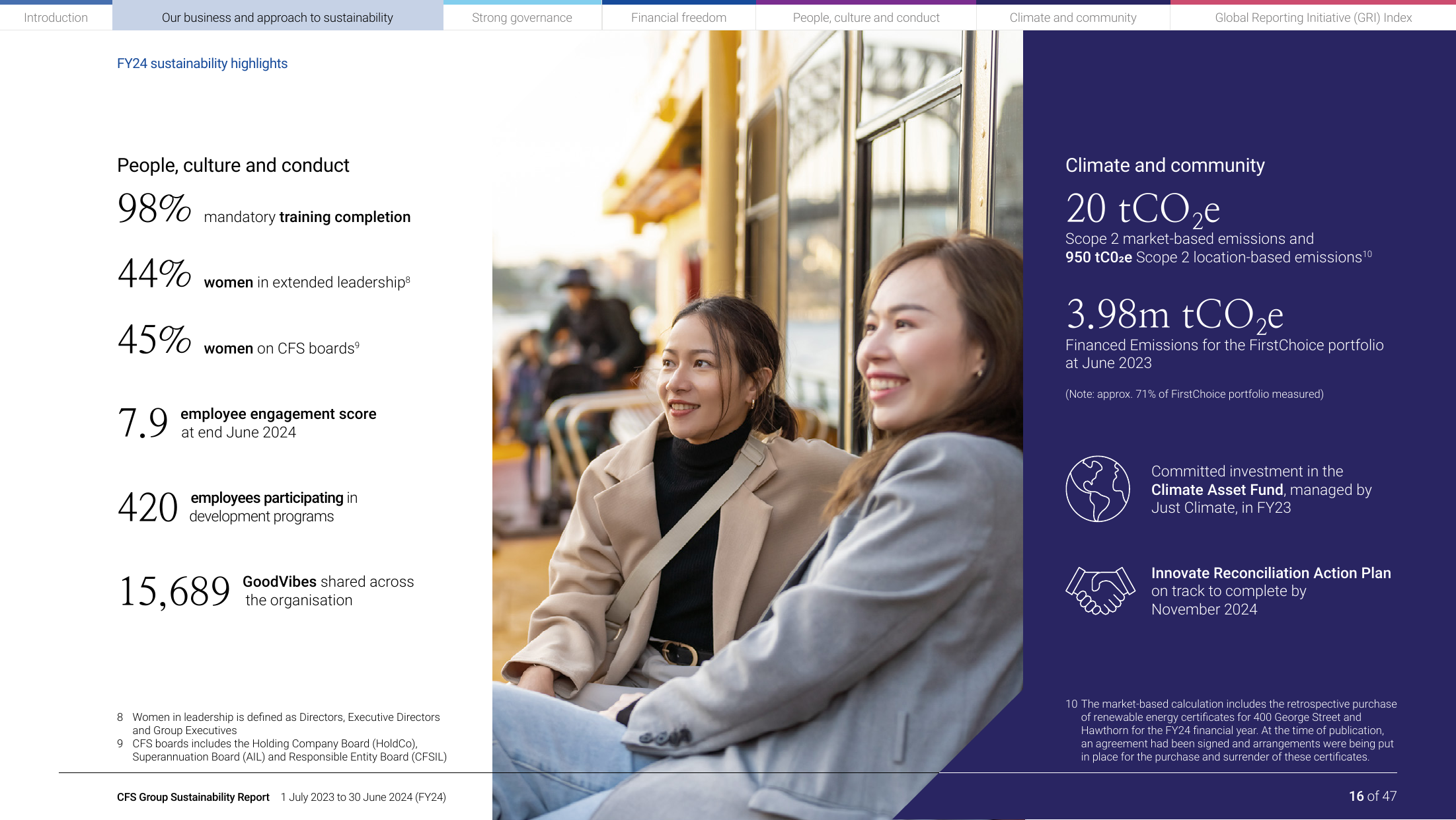Select the 98% training completion figure

155,208
